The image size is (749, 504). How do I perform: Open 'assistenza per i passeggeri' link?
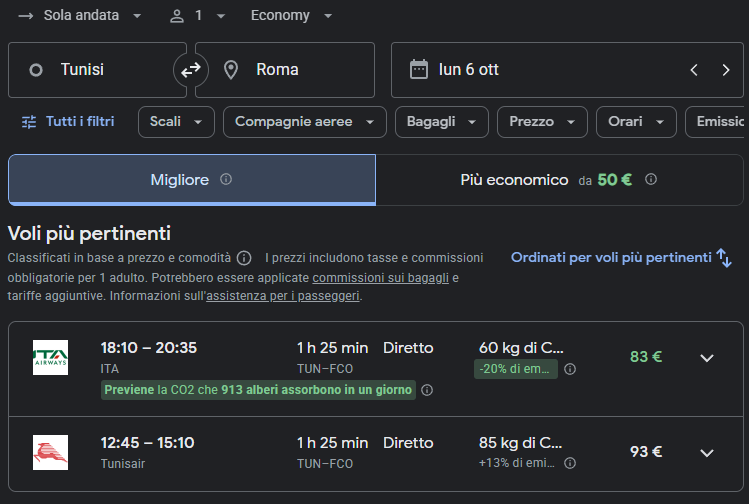tap(283, 296)
